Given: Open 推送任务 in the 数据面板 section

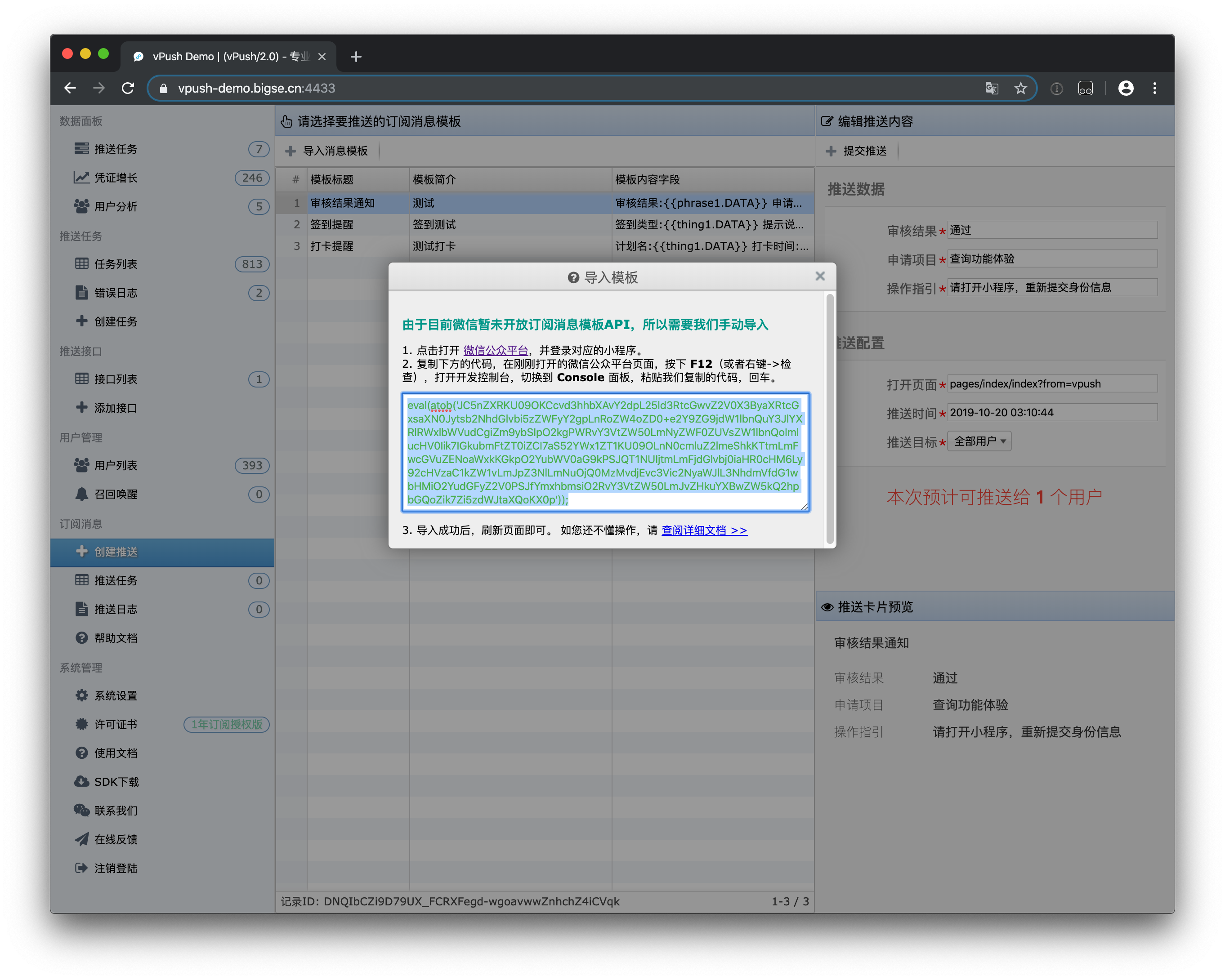Looking at the screenshot, I should [x=162, y=149].
